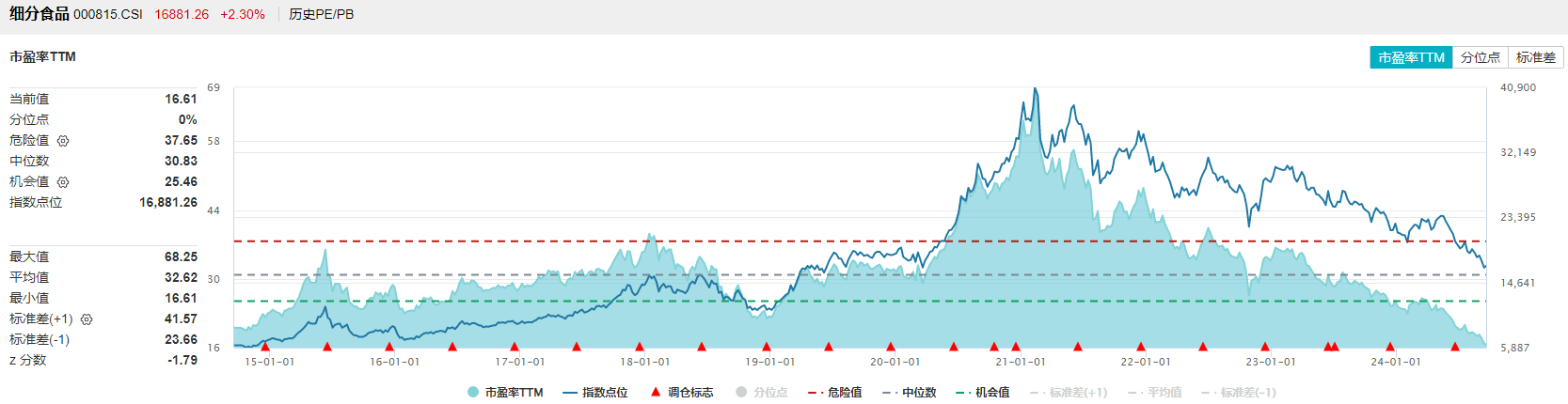The height and width of the screenshot is (404, 1568).
Task: Switch to the 分位点 tab
Action: pyautogui.click(x=1480, y=57)
